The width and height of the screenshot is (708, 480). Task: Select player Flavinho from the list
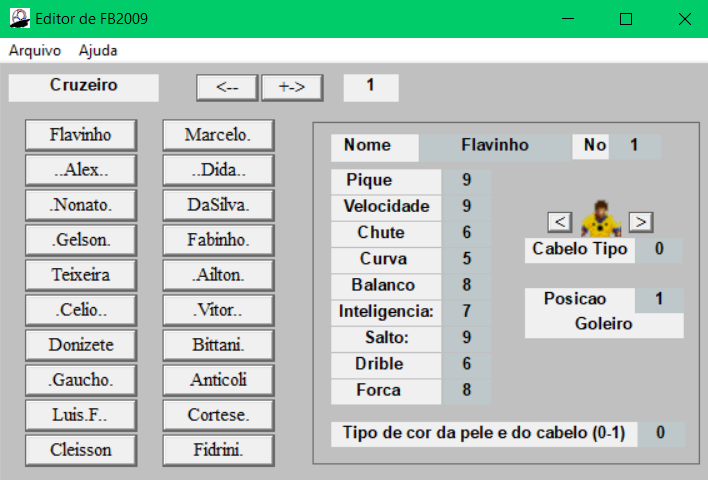[81, 135]
